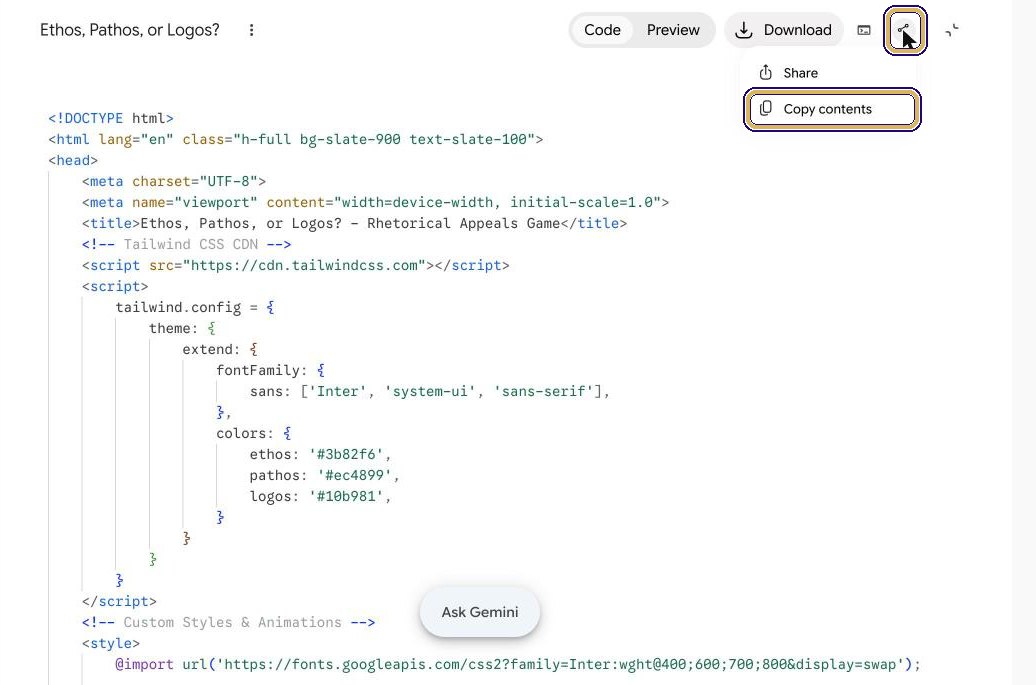Download the generated code file
Image resolution: width=1036 pixels, height=685 pixels.
coord(784,30)
